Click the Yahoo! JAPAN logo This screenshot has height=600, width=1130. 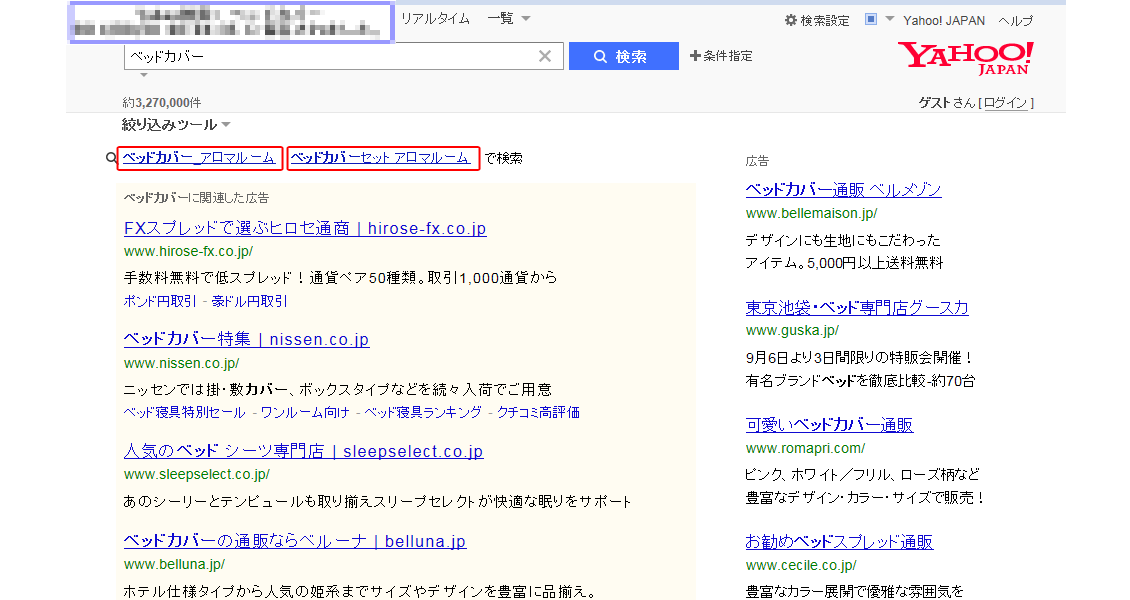(965, 58)
